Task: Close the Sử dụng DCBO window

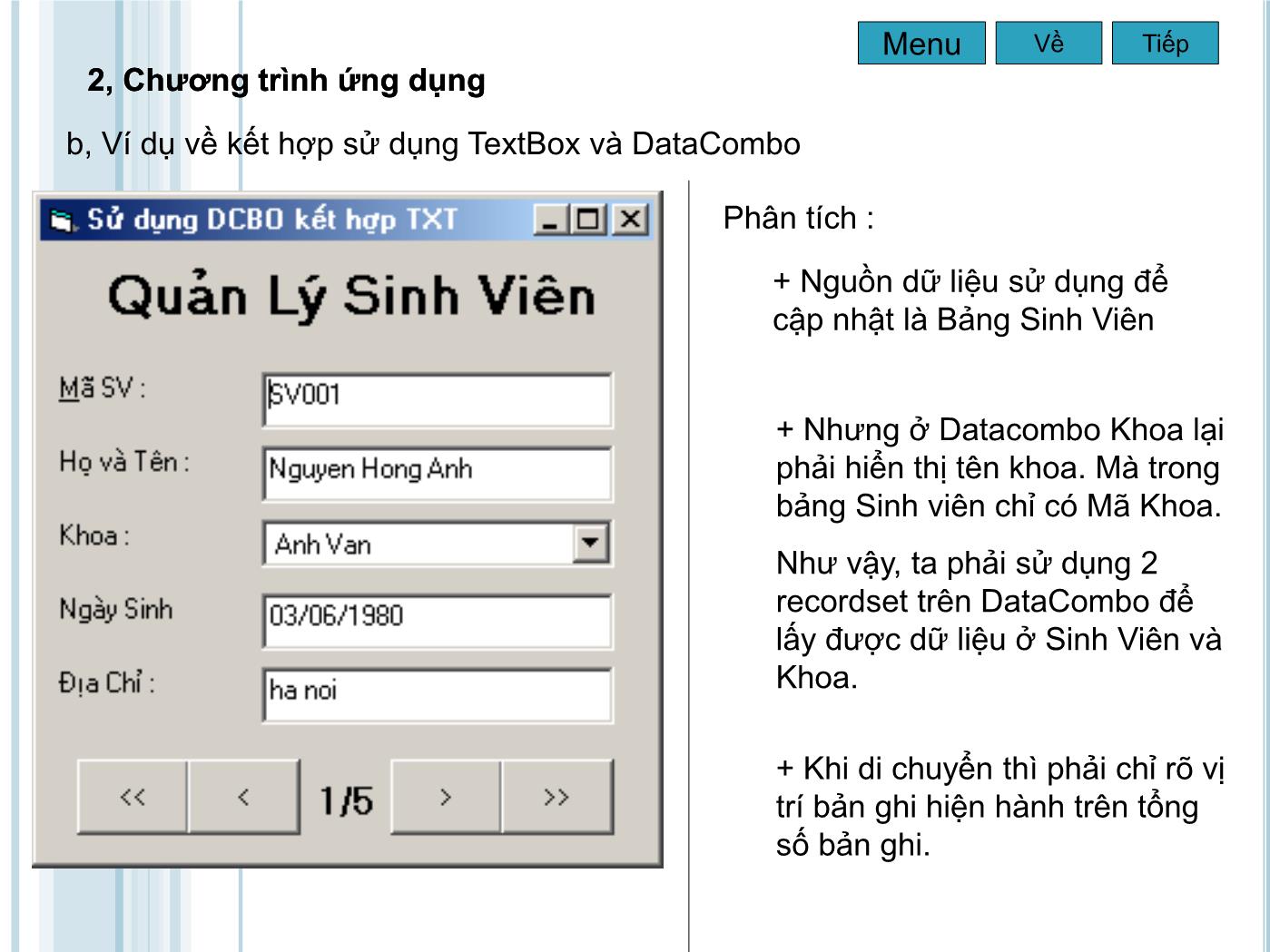Action: tap(630, 220)
